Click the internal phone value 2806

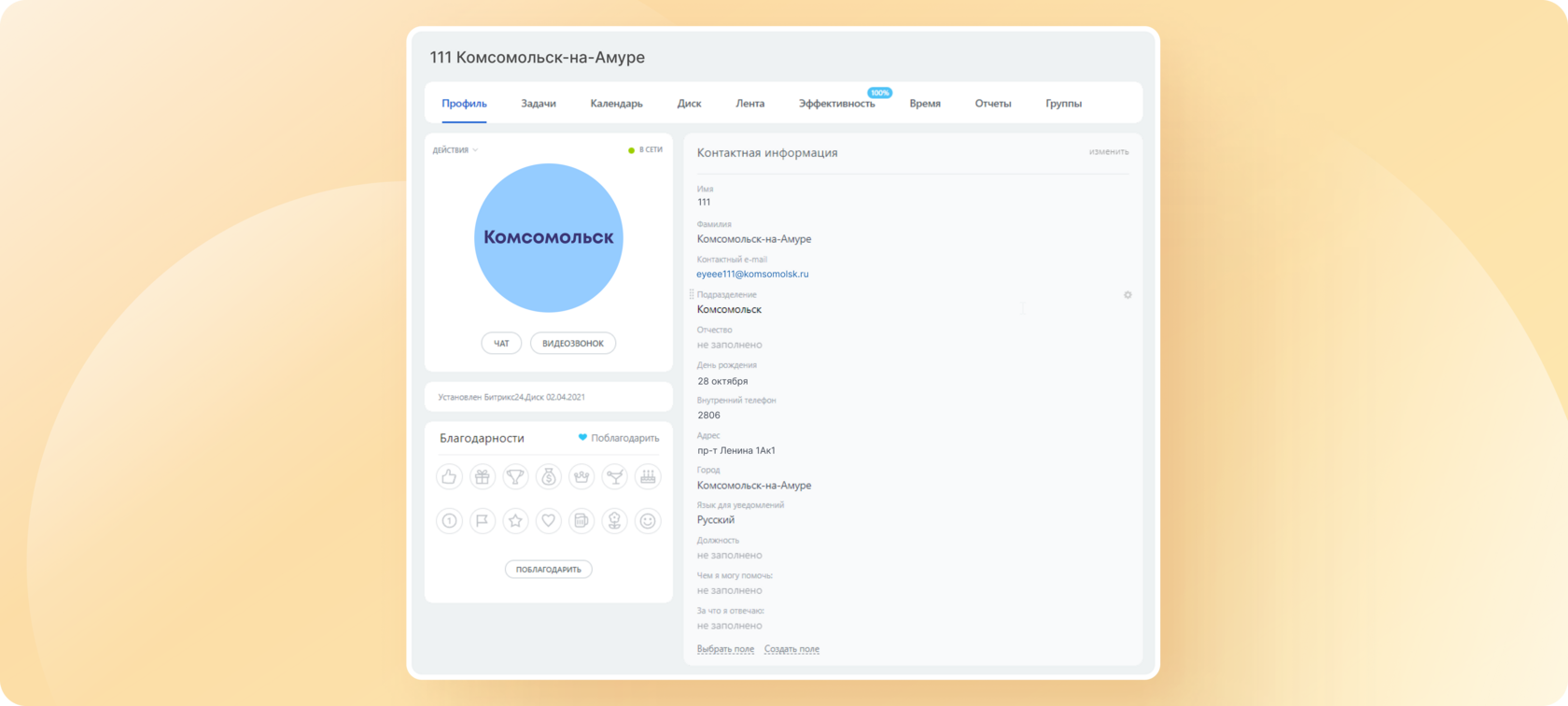point(708,416)
